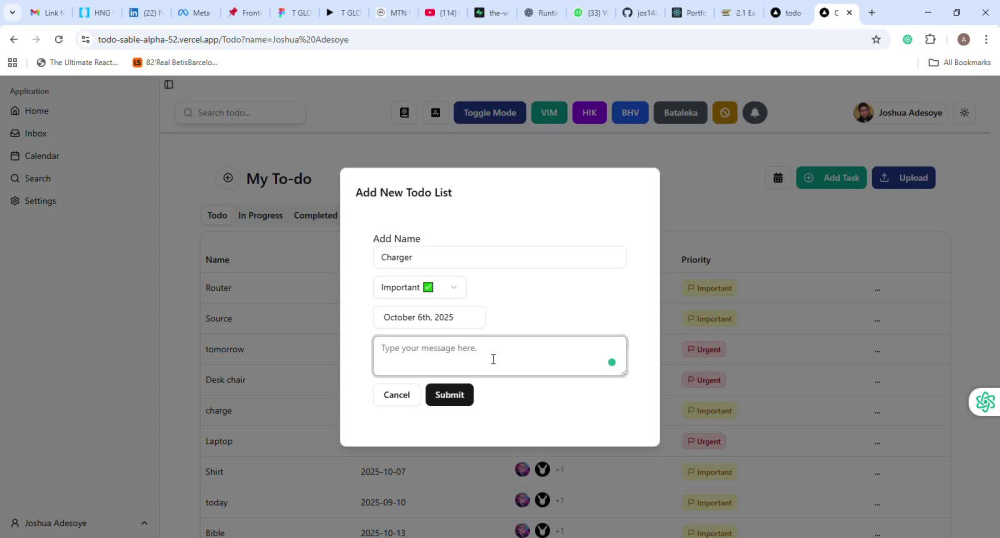1000x538 pixels.
Task: Open The Ultimate React bookmark
Action: [x=78, y=62]
